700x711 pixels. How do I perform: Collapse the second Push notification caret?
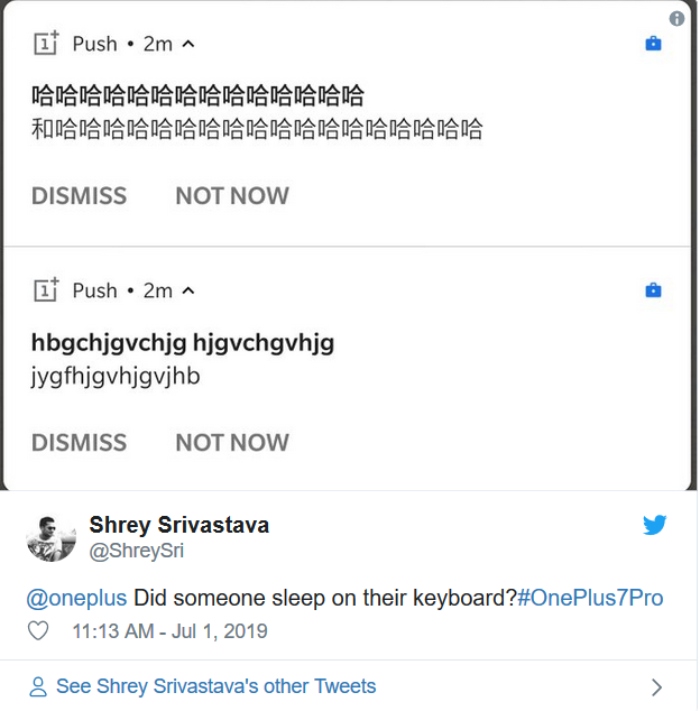(x=189, y=291)
